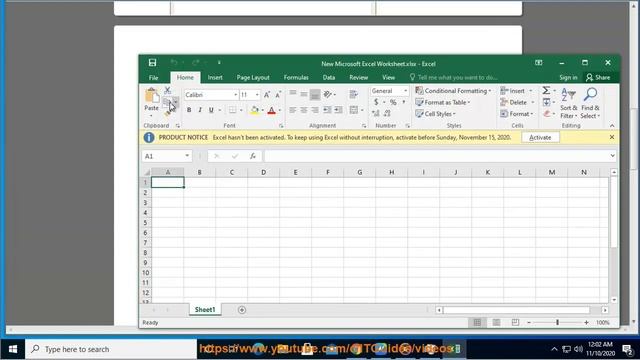640x360 pixels.
Task: Open Sort & Filter menu
Action: click(x=569, y=103)
